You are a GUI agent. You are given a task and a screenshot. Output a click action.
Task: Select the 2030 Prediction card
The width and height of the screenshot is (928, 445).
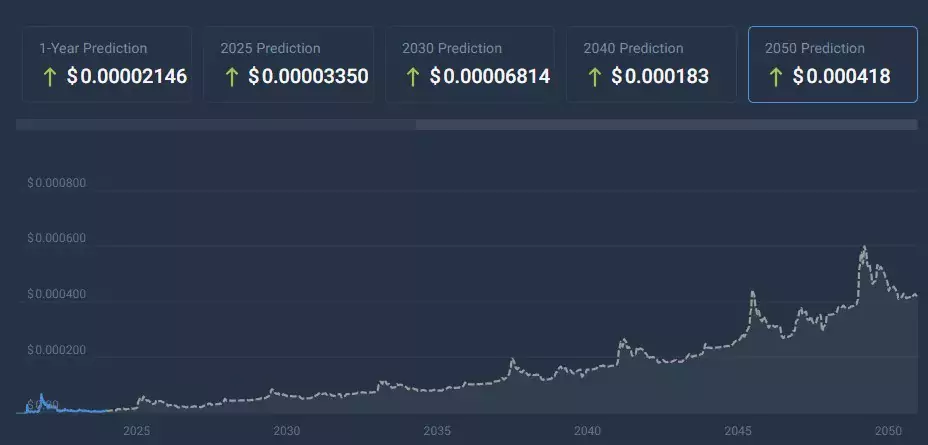[470, 65]
